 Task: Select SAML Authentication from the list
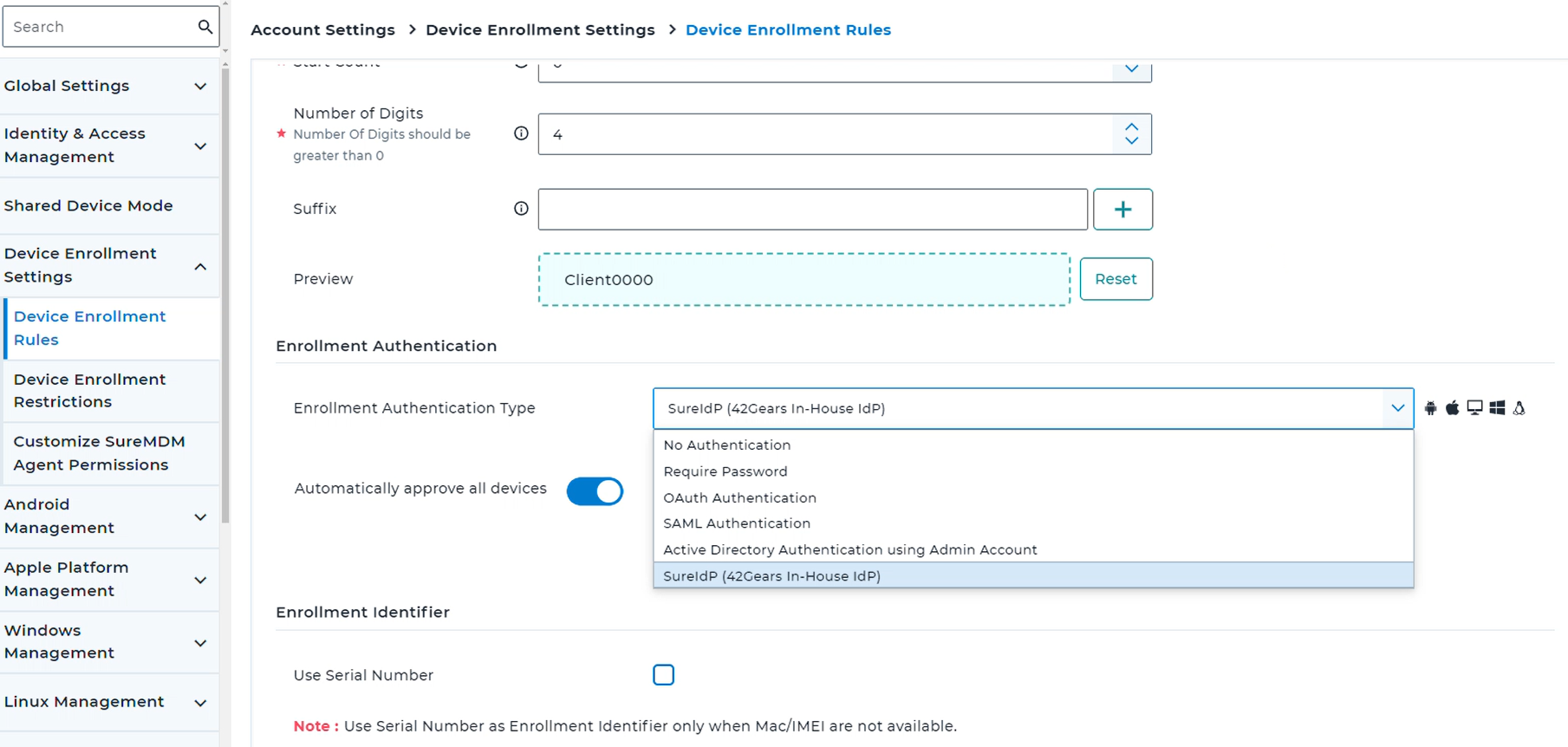tap(737, 523)
